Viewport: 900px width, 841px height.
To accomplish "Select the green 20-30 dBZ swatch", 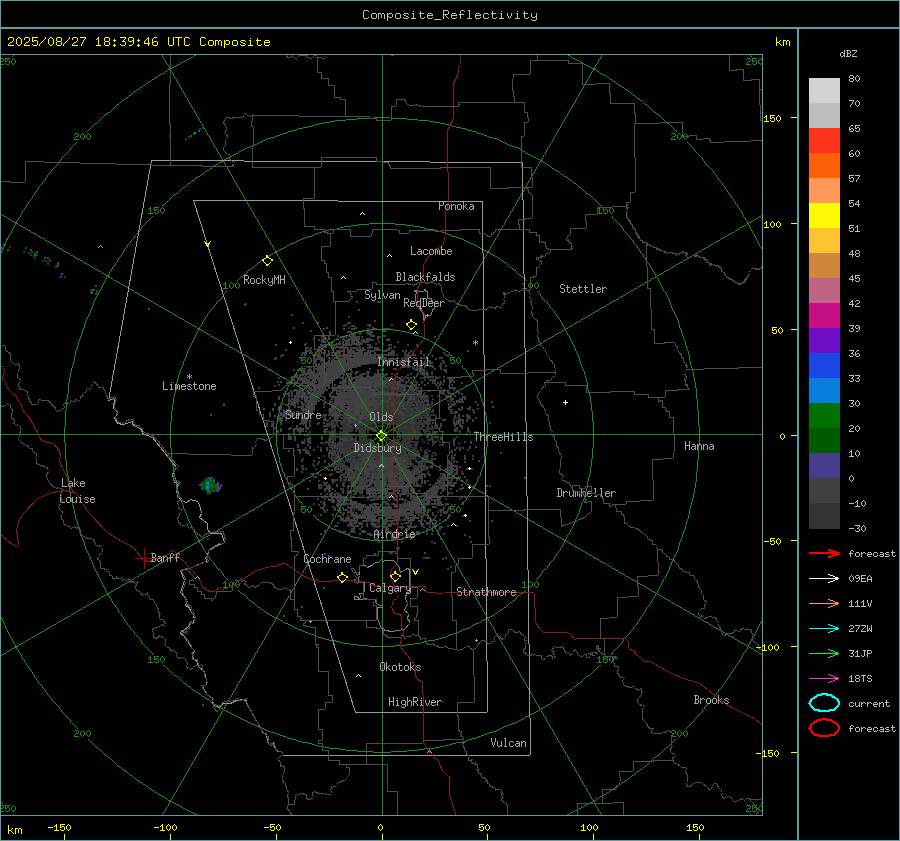I will [824, 416].
